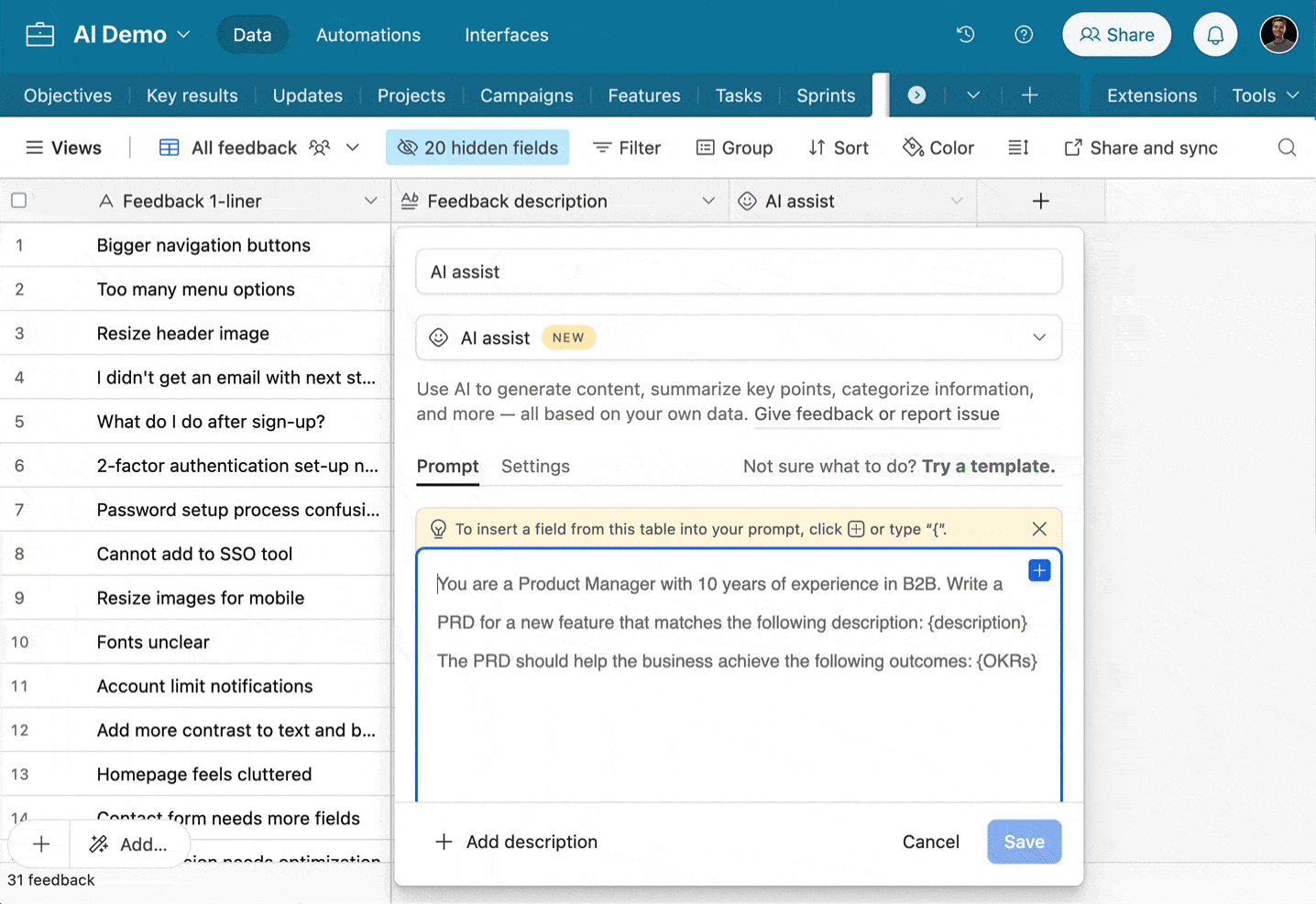Select row Cannot add to SSO tool

tap(195, 554)
